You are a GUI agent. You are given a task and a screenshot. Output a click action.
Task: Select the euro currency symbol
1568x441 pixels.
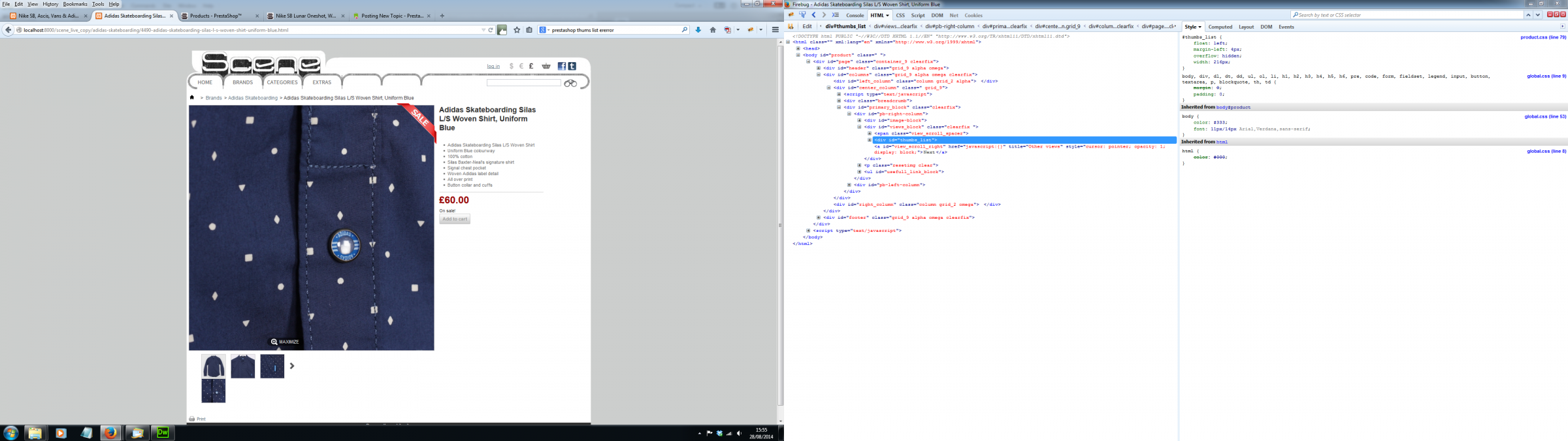(521, 66)
